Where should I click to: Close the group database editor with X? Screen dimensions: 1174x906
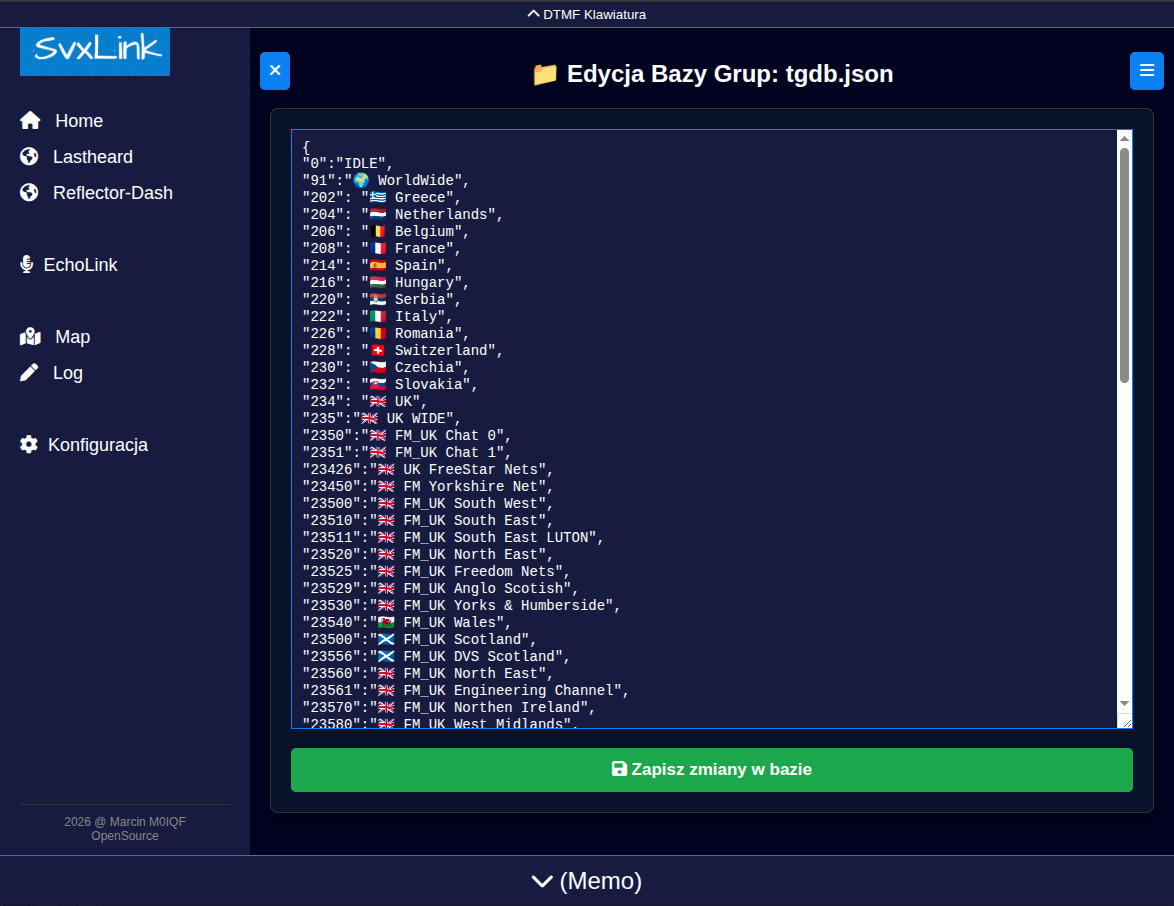click(275, 71)
